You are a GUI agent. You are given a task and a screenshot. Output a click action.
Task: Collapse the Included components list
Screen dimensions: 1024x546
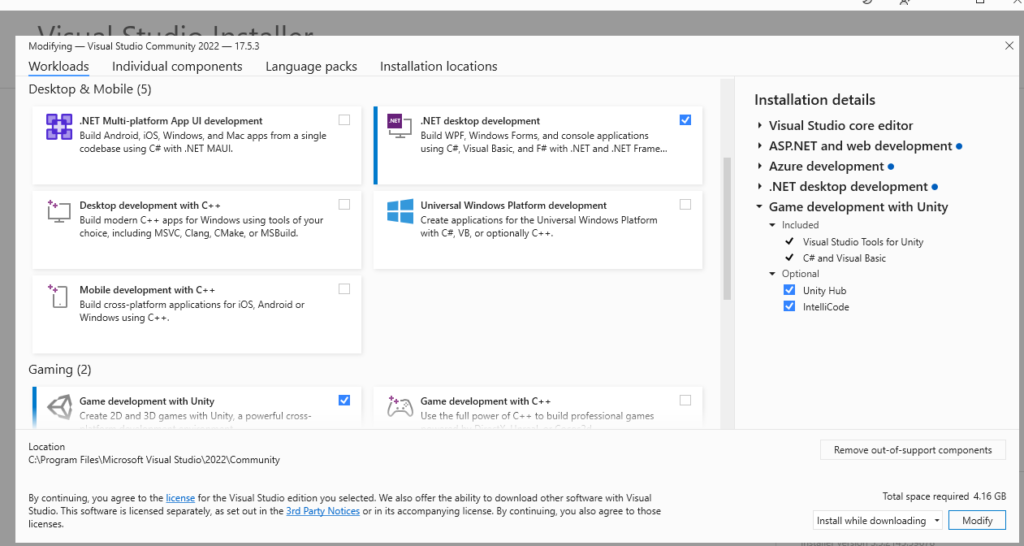(x=773, y=225)
